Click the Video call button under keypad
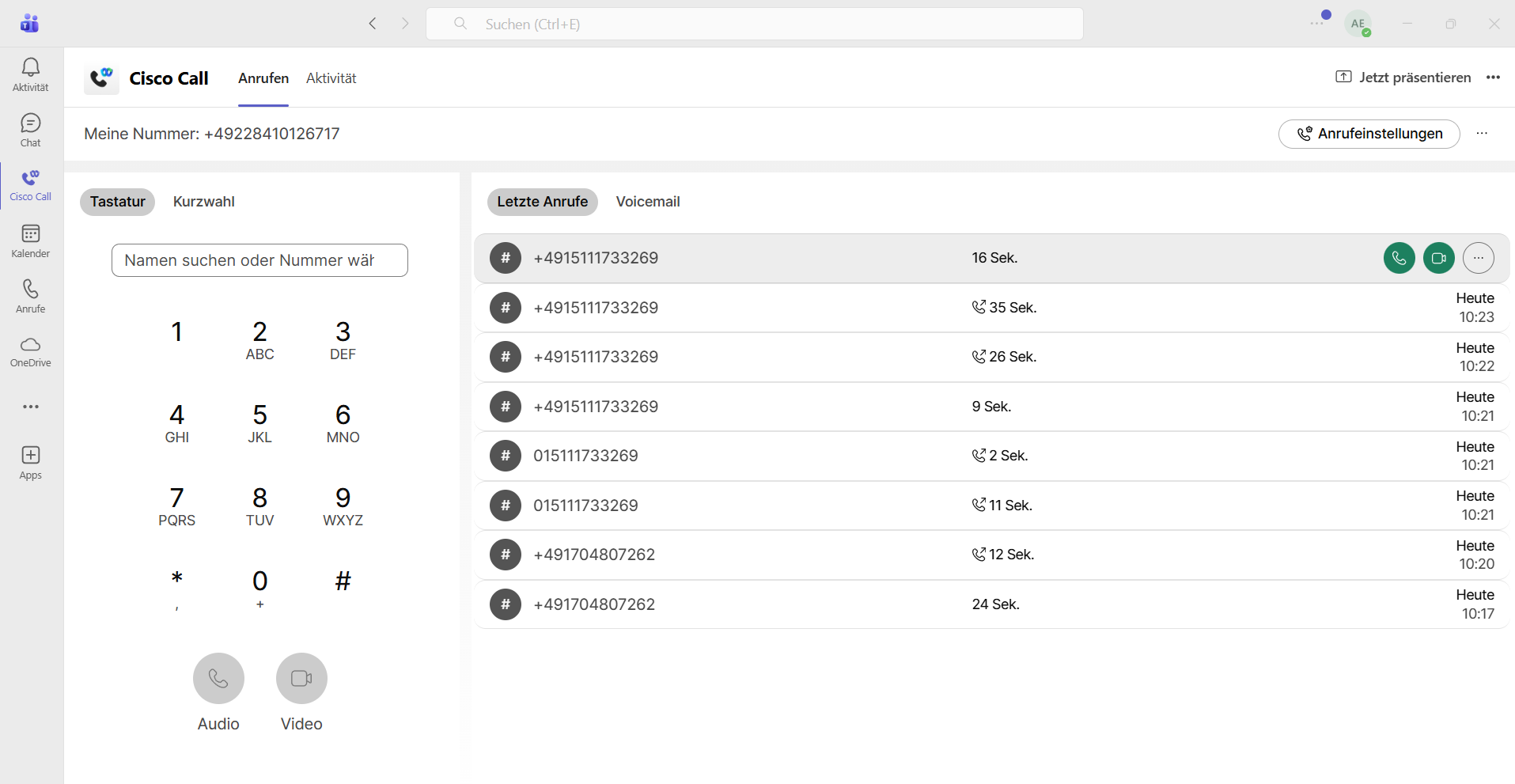1515x784 pixels. click(301, 678)
